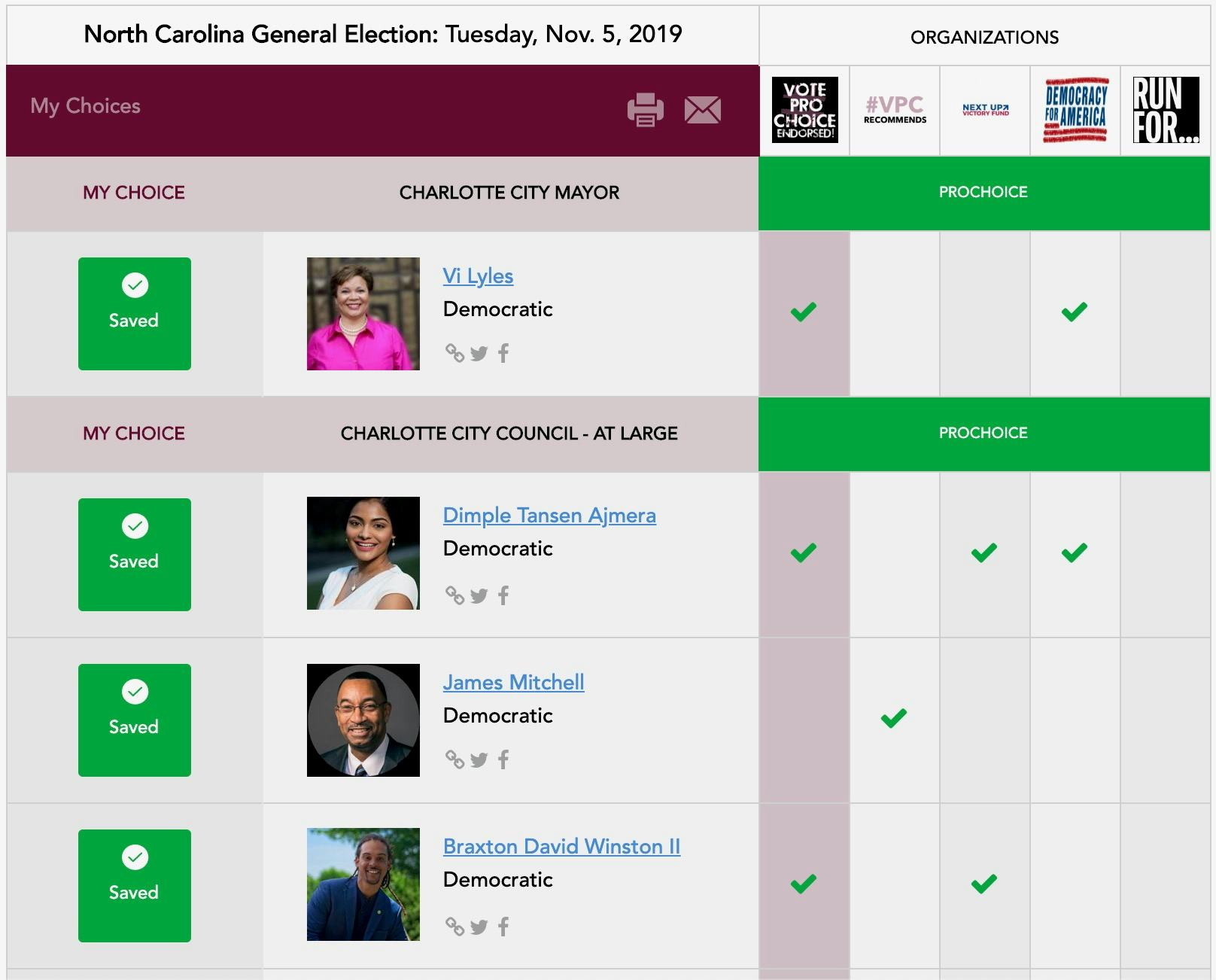Image resolution: width=1216 pixels, height=980 pixels.
Task: Click the Charlotte City Mayor section header
Action: pos(509,193)
